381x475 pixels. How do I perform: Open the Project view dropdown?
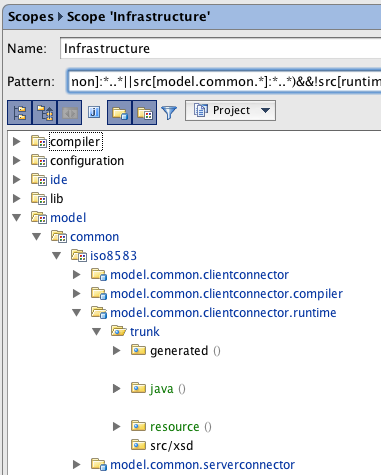[230, 110]
